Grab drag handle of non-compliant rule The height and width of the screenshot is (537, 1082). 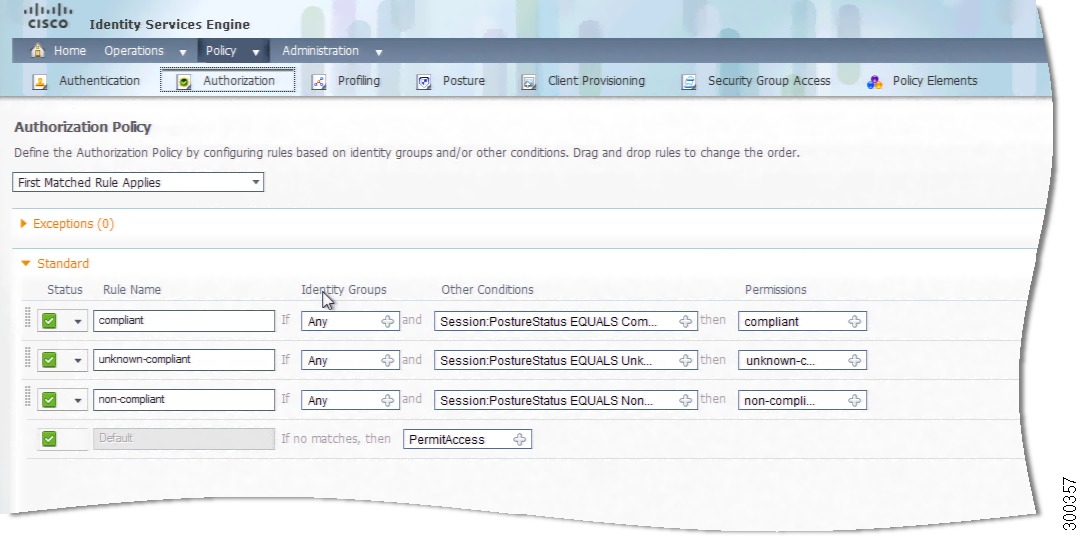pyautogui.click(x=28, y=396)
